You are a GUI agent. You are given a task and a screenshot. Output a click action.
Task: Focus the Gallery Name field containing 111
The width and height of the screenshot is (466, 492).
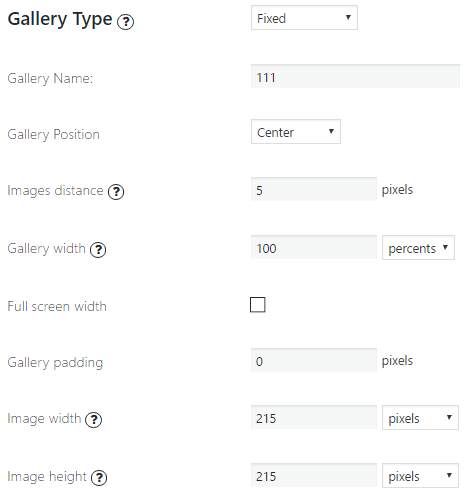(355, 76)
